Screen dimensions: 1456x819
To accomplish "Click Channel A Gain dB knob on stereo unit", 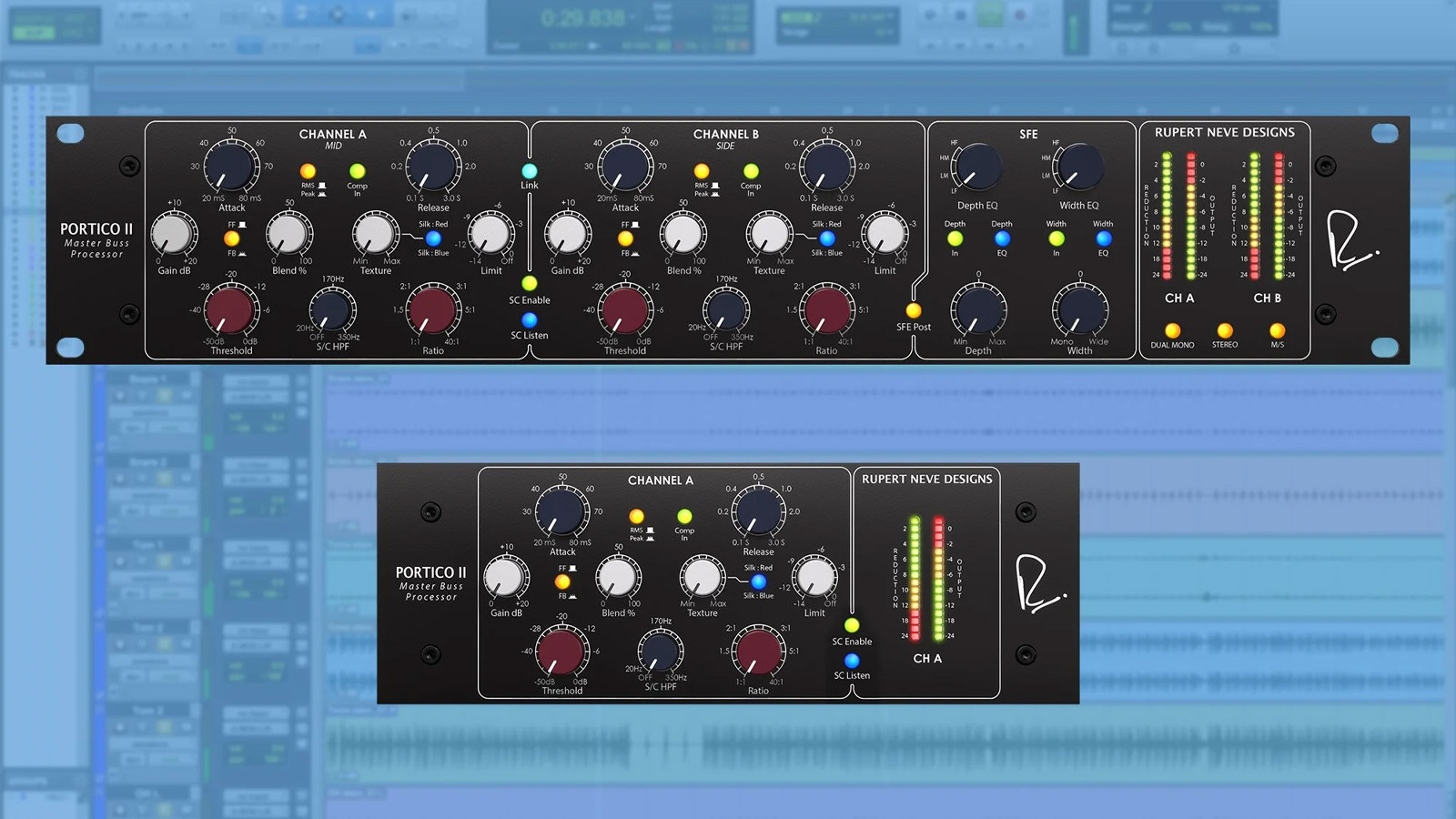I will (173, 234).
